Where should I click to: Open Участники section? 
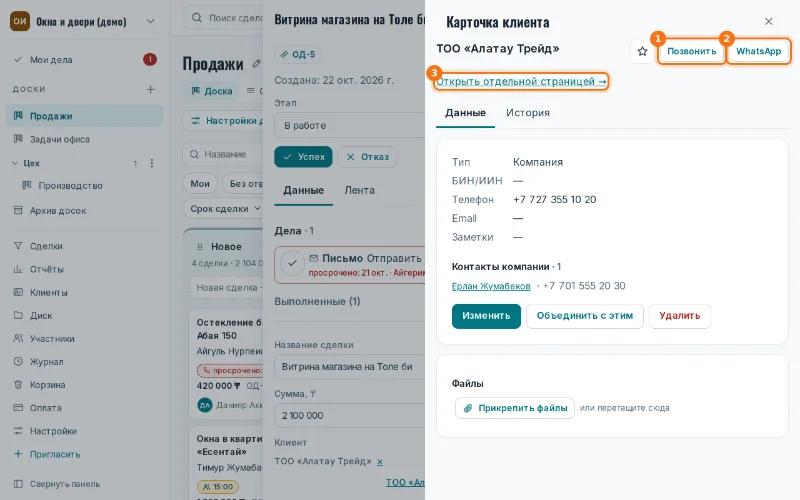coord(84,339)
